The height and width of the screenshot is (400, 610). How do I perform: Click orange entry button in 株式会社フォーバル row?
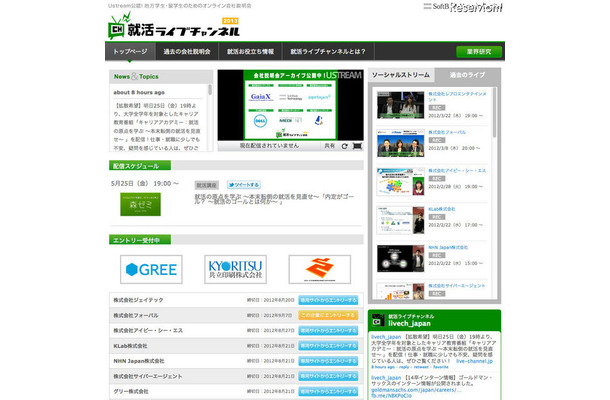(x=328, y=315)
